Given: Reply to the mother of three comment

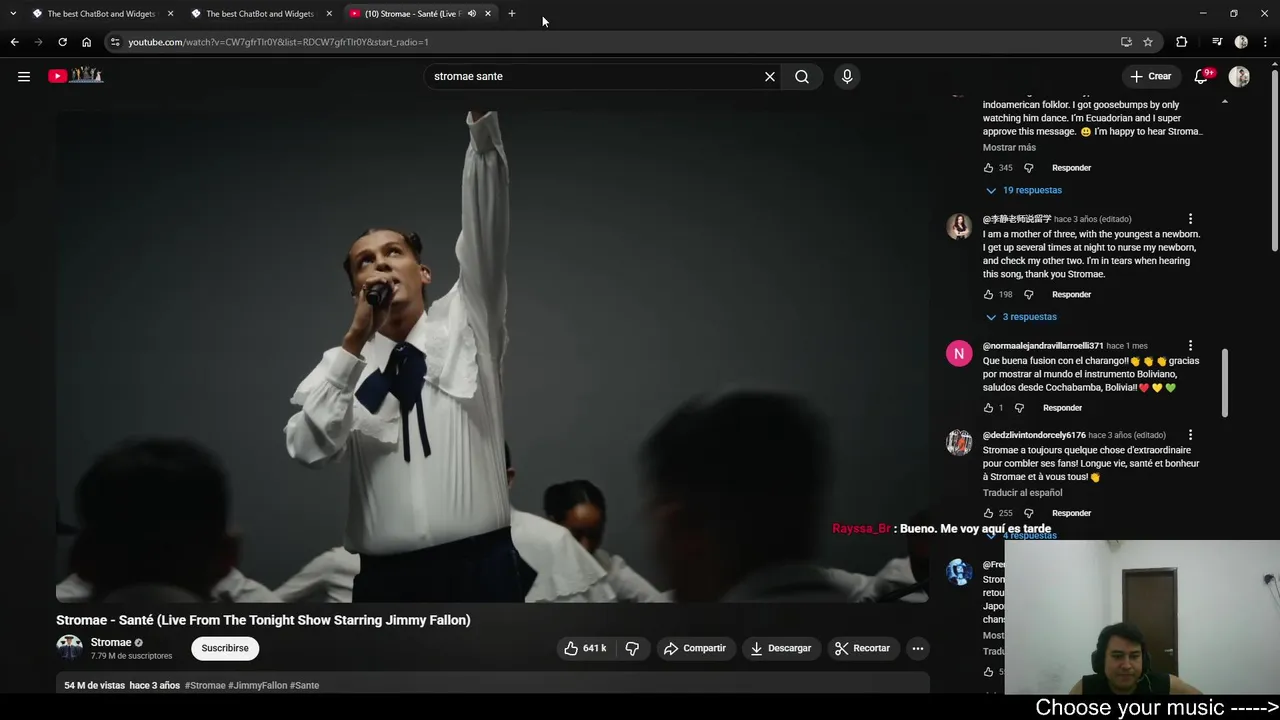Looking at the screenshot, I should 1071,295.
